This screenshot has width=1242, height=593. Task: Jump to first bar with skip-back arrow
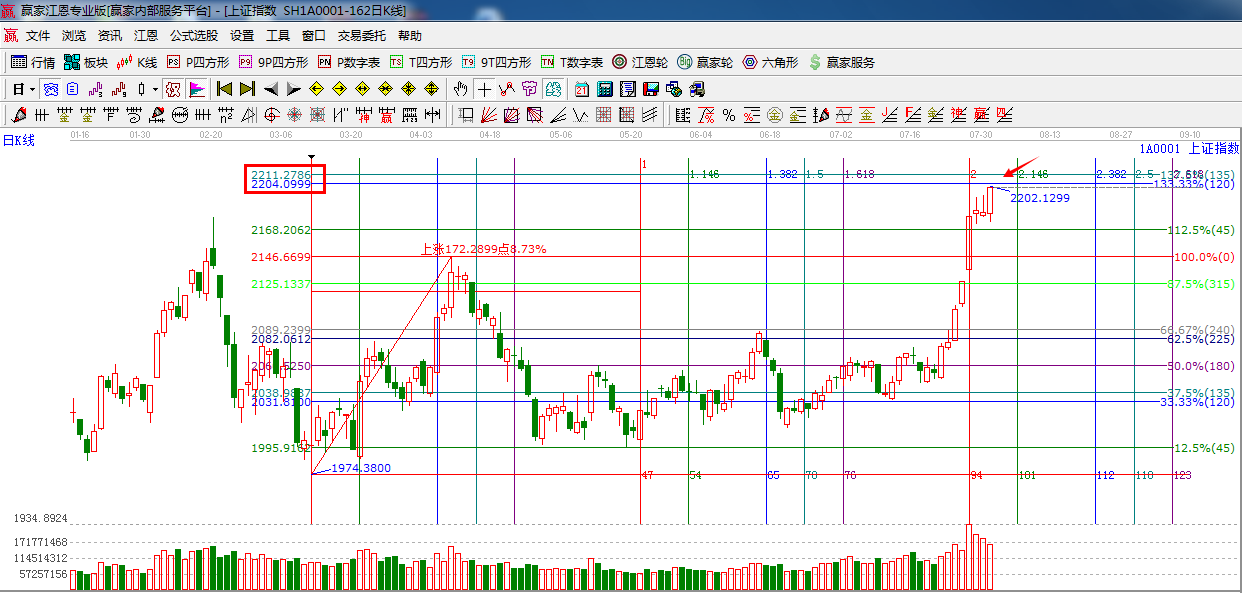pos(224,89)
